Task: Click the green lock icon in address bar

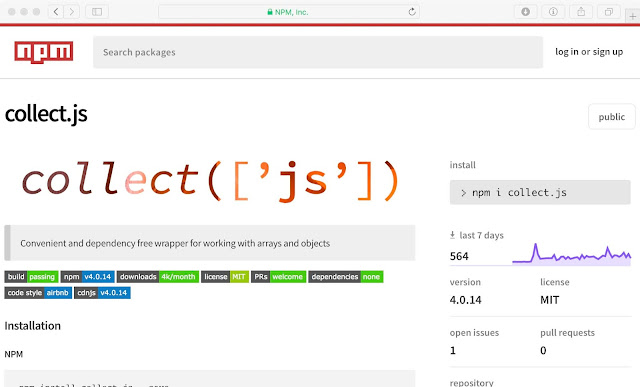Action: point(270,12)
